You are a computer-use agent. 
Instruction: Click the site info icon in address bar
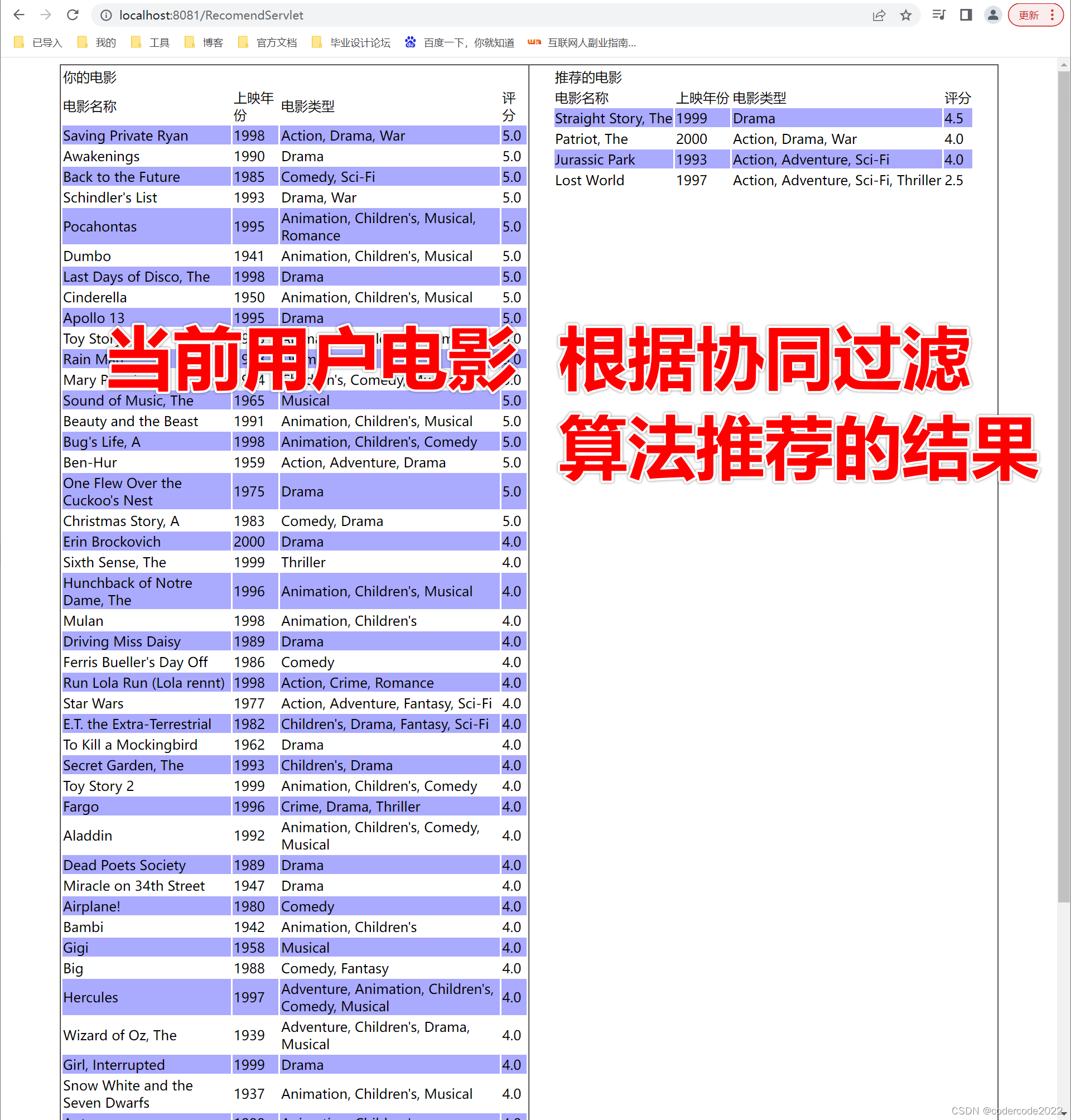105,16
